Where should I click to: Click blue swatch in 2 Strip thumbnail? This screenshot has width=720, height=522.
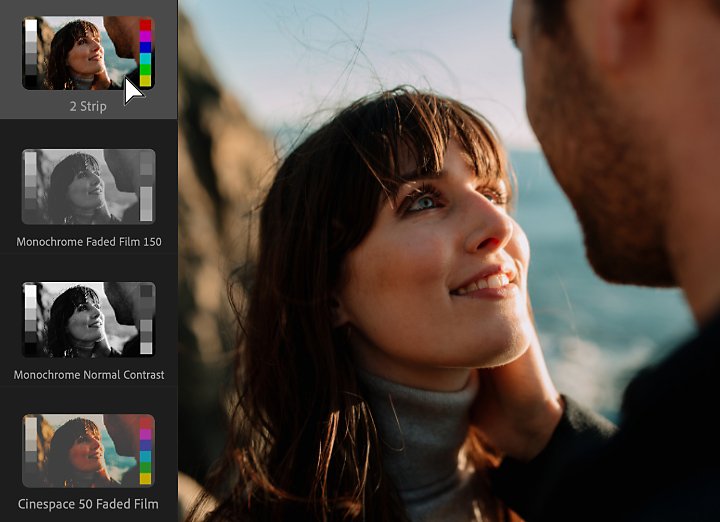click(x=146, y=47)
